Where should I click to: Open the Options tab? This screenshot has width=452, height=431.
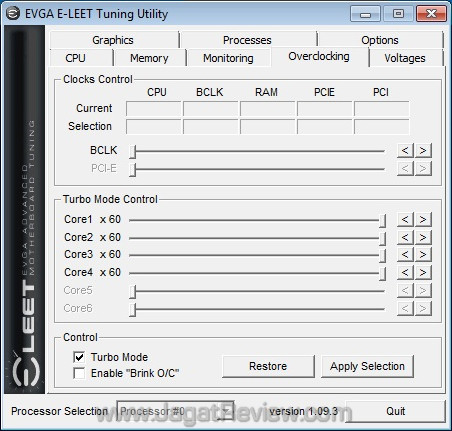pos(380,40)
